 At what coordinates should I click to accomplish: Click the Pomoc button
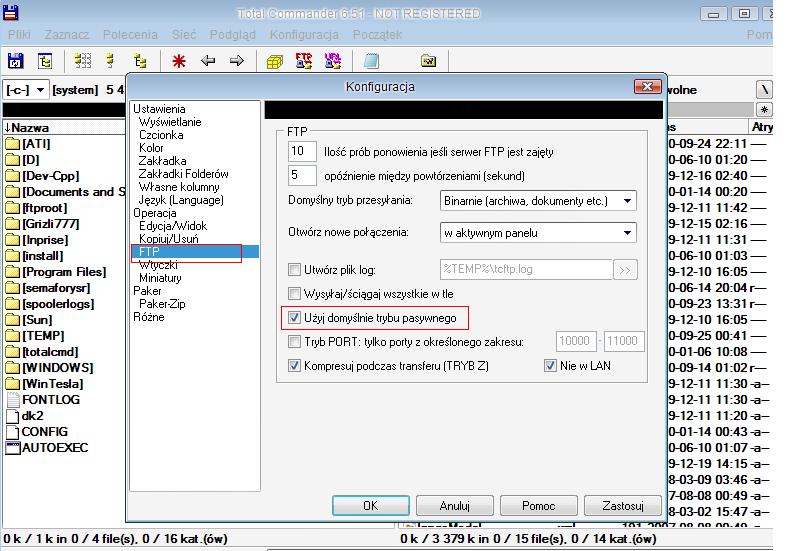538,506
